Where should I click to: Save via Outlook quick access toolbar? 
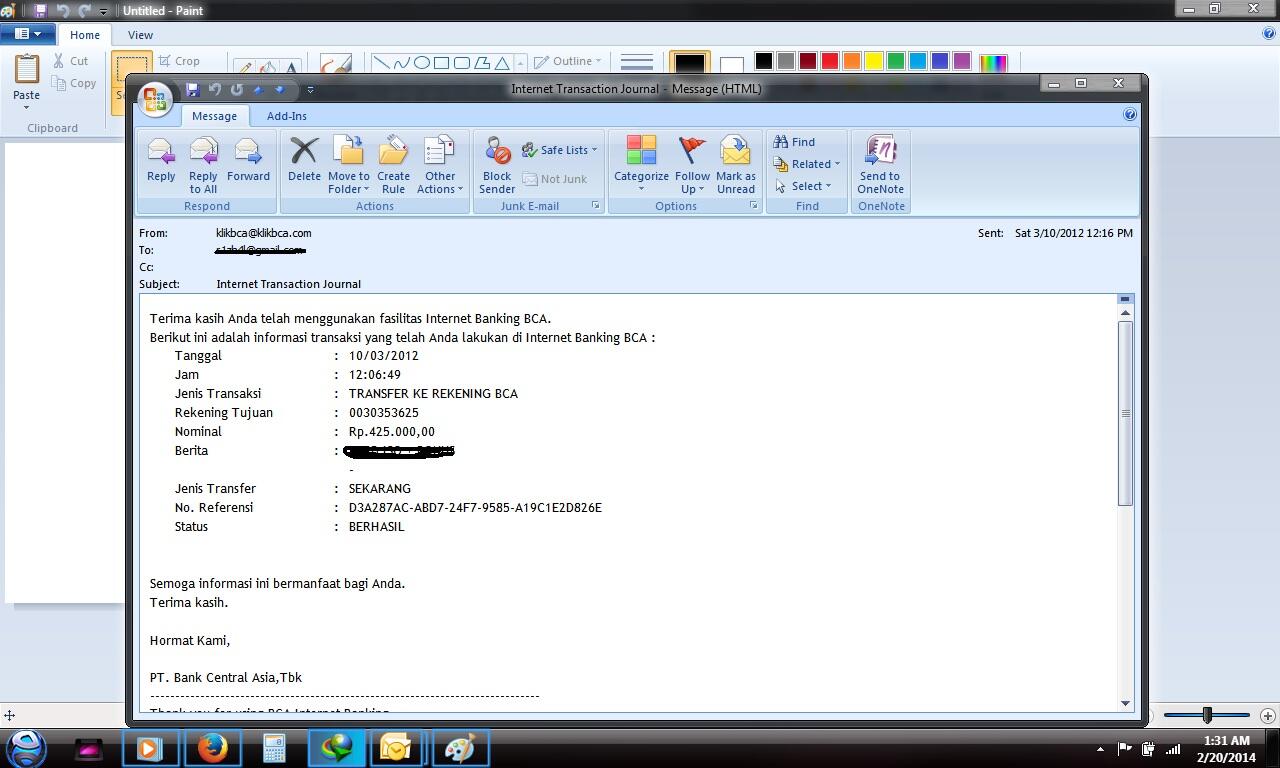[192, 89]
